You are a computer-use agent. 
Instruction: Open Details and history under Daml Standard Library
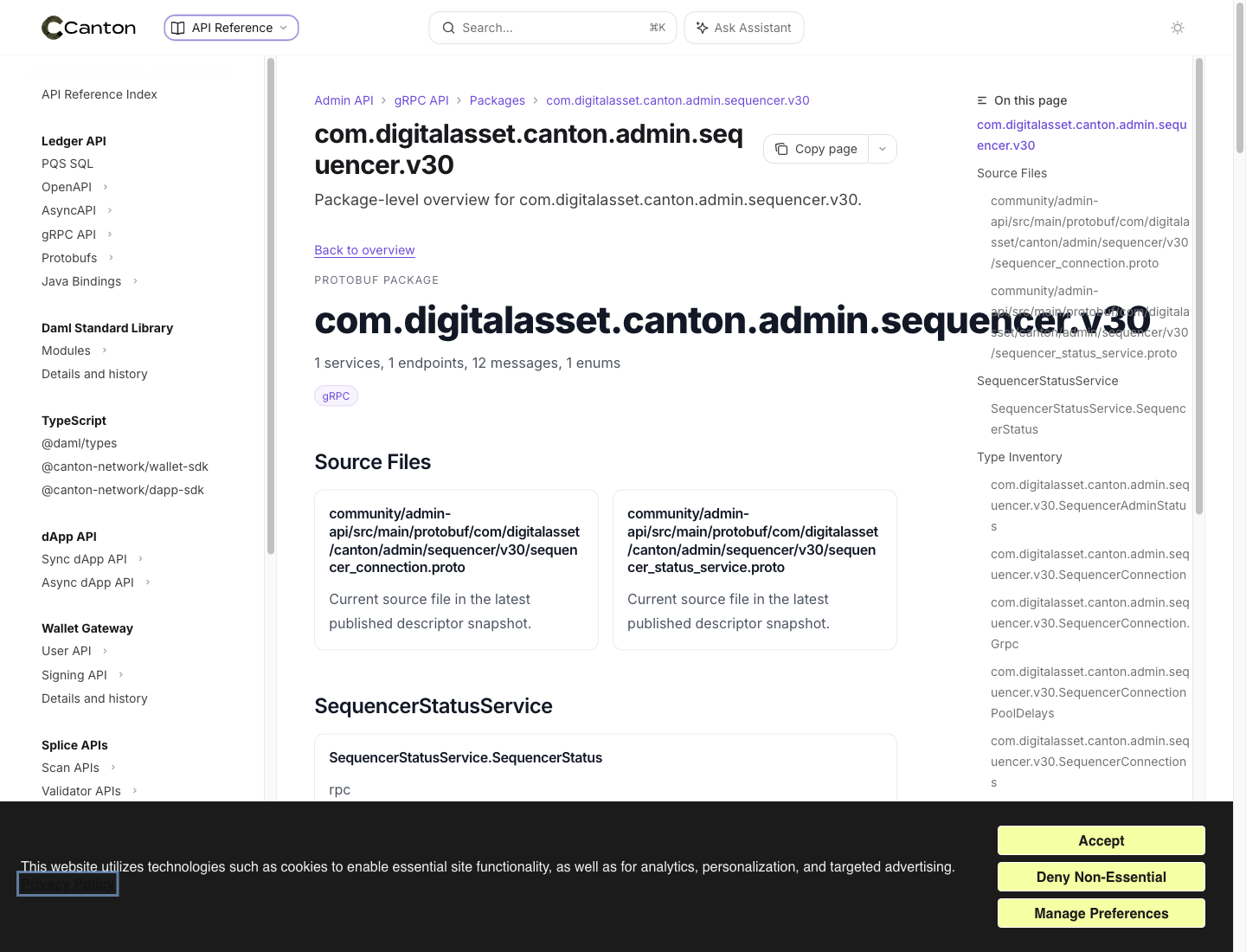[94, 374]
